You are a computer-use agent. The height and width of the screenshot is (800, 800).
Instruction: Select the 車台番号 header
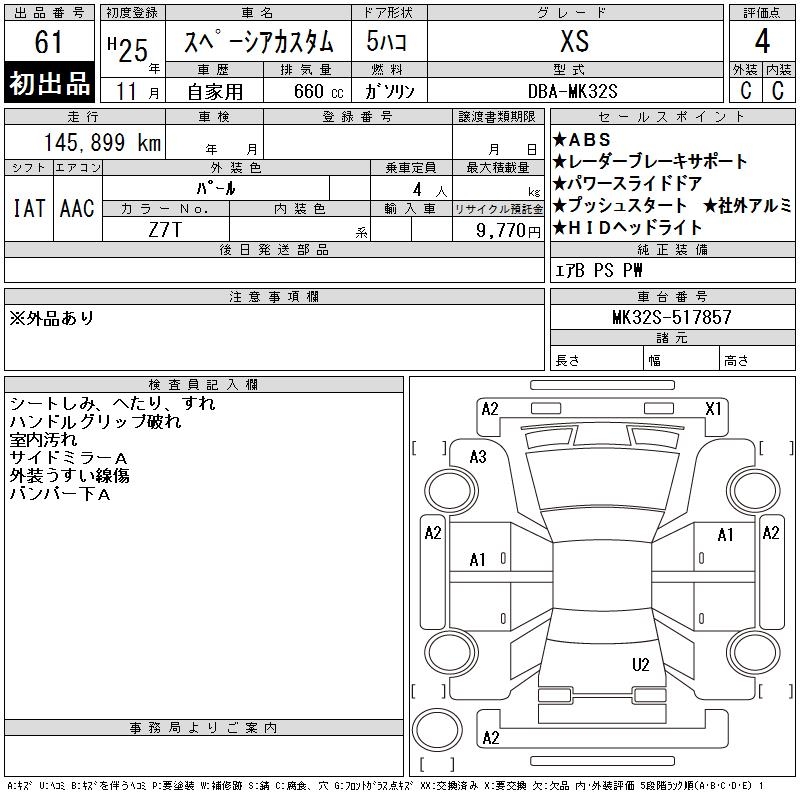tap(672, 297)
